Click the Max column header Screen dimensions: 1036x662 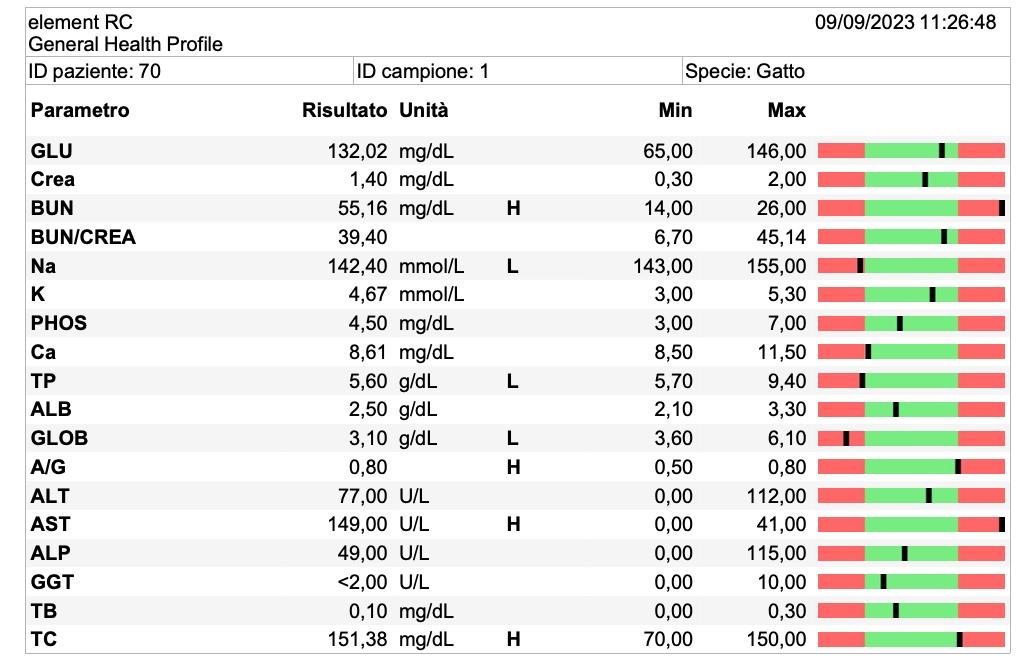pos(786,110)
